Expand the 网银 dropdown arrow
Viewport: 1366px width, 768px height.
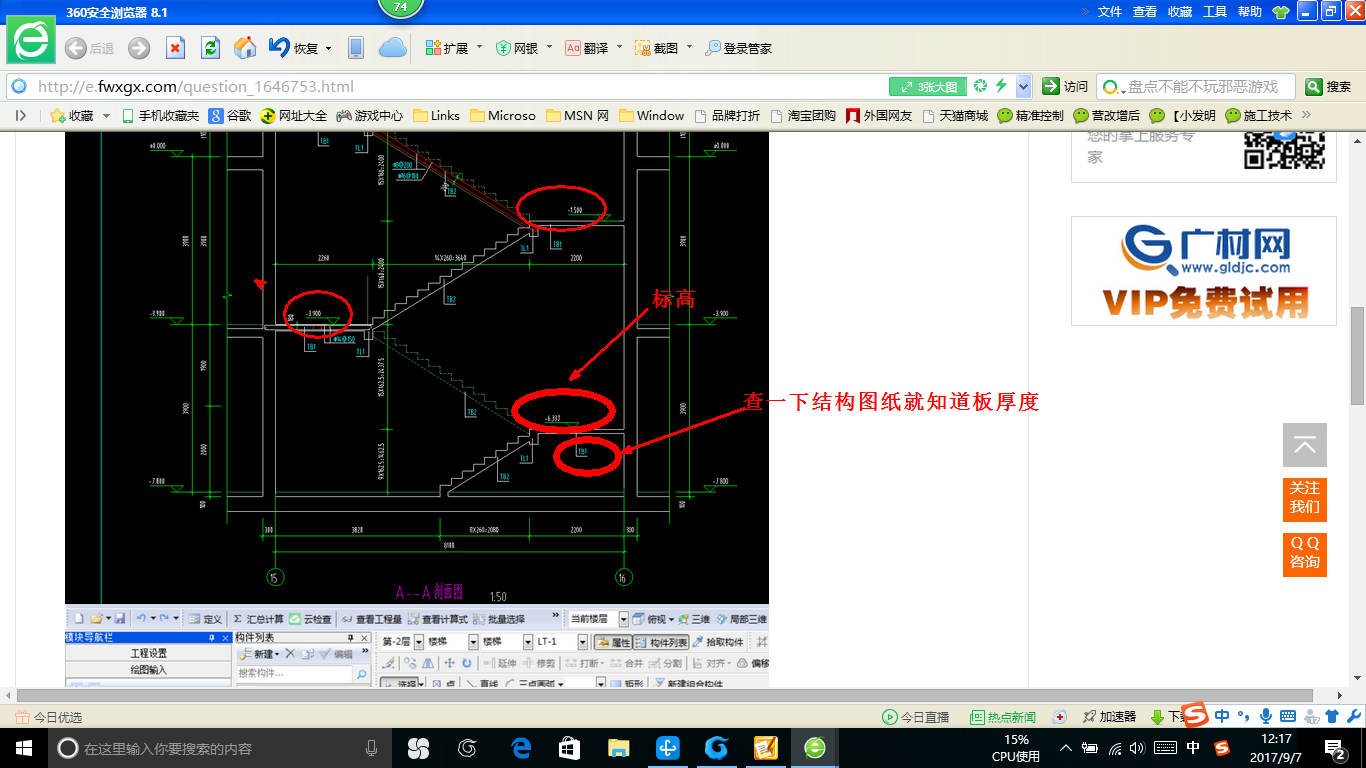pos(549,47)
